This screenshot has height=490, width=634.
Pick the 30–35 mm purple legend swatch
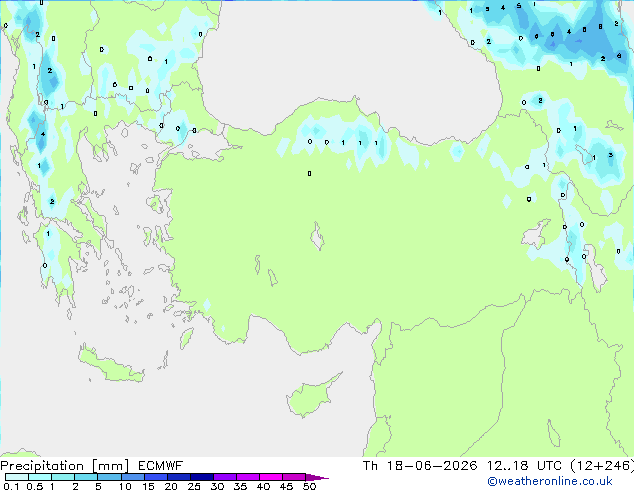[225, 477]
